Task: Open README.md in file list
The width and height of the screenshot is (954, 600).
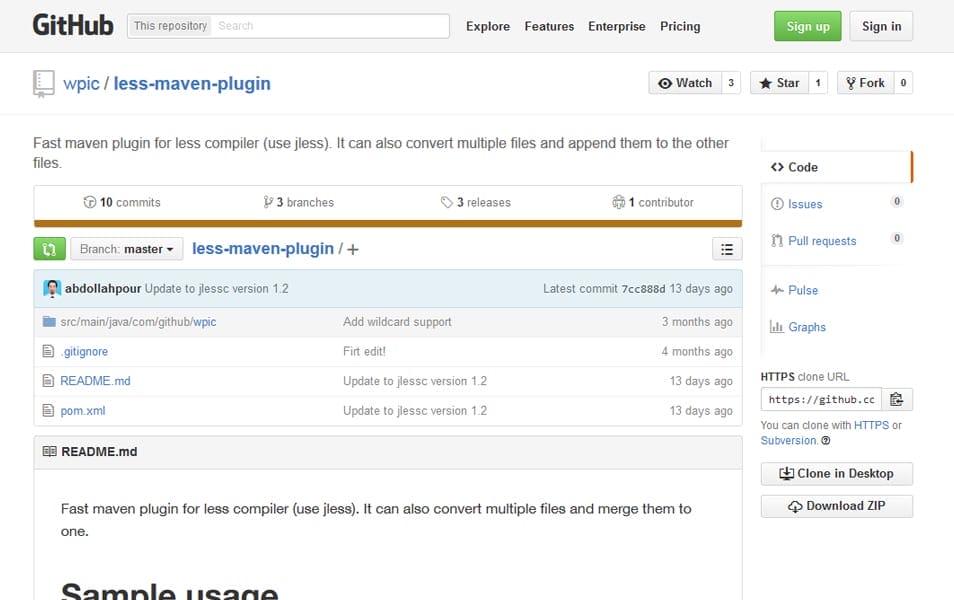Action: (95, 381)
